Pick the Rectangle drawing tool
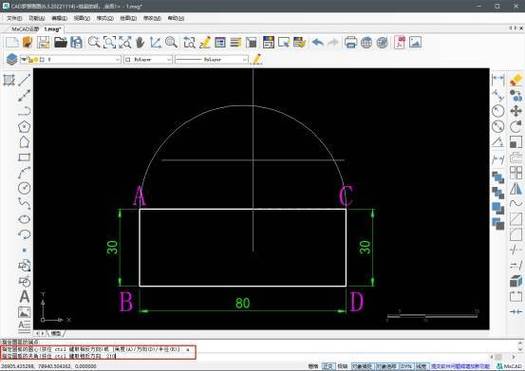This screenshot has width=525, height=371. tap(24, 157)
